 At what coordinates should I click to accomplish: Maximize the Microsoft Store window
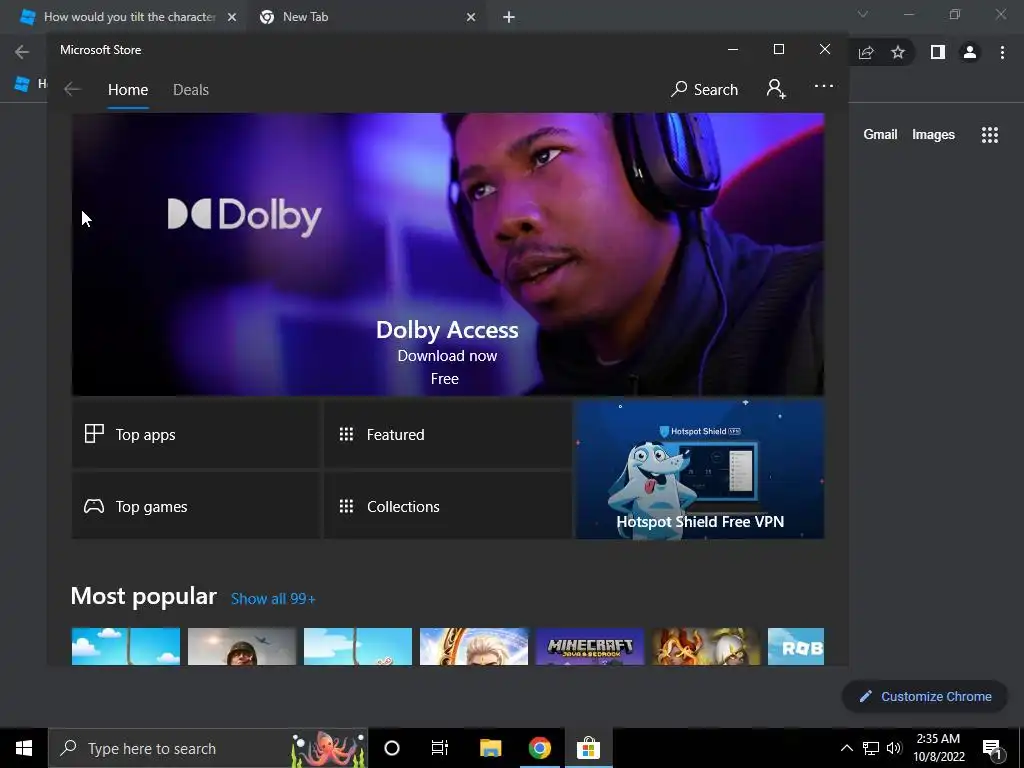[x=778, y=50]
